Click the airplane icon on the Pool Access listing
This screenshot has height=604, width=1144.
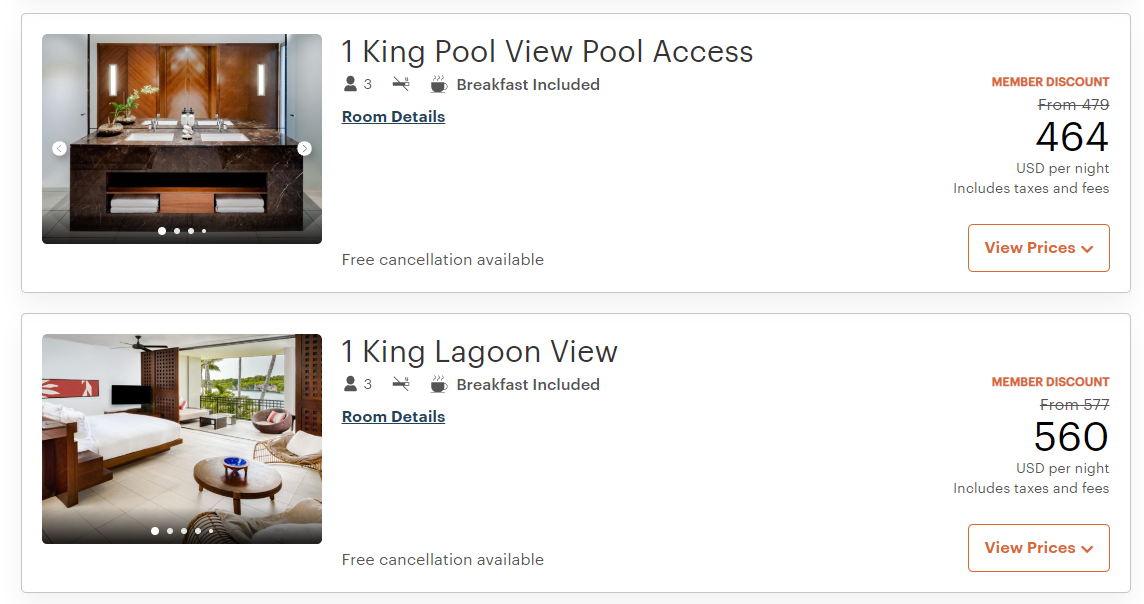tap(401, 84)
